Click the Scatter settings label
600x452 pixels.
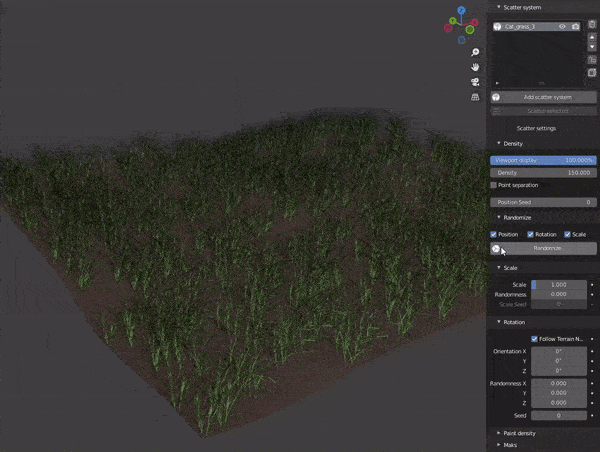(x=536, y=128)
